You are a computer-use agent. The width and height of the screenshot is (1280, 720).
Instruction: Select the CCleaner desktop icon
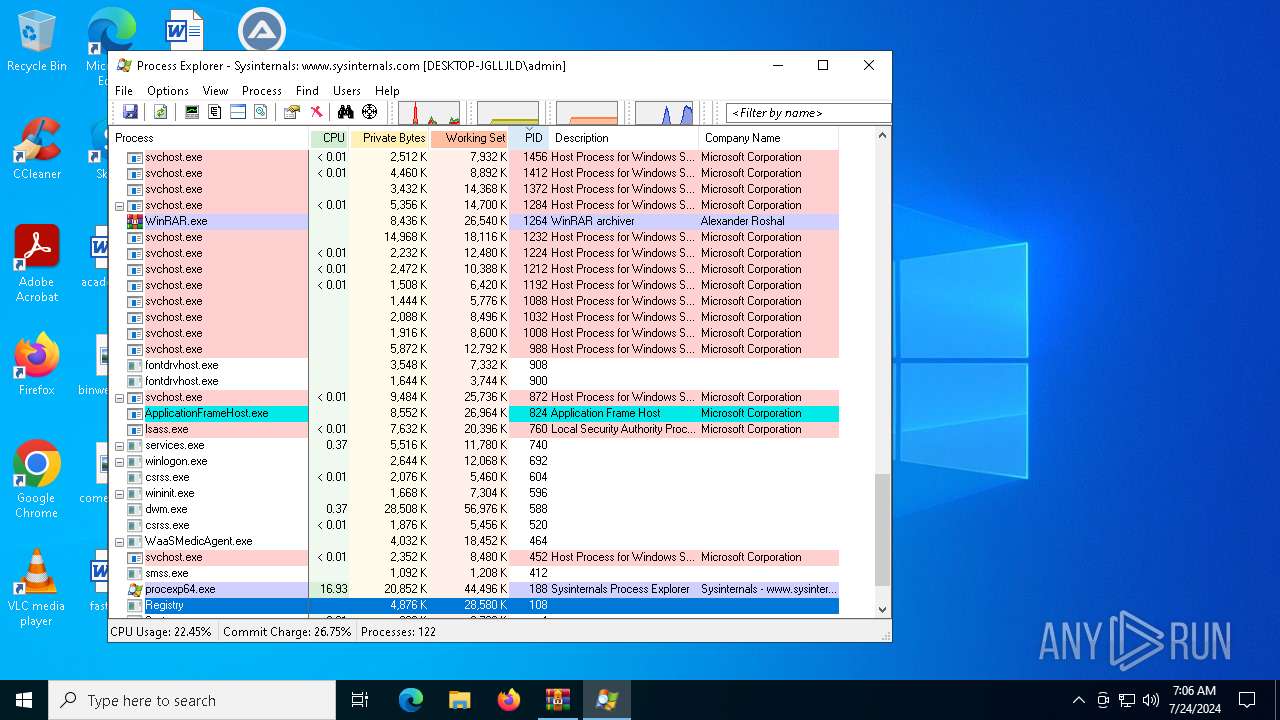point(37,149)
